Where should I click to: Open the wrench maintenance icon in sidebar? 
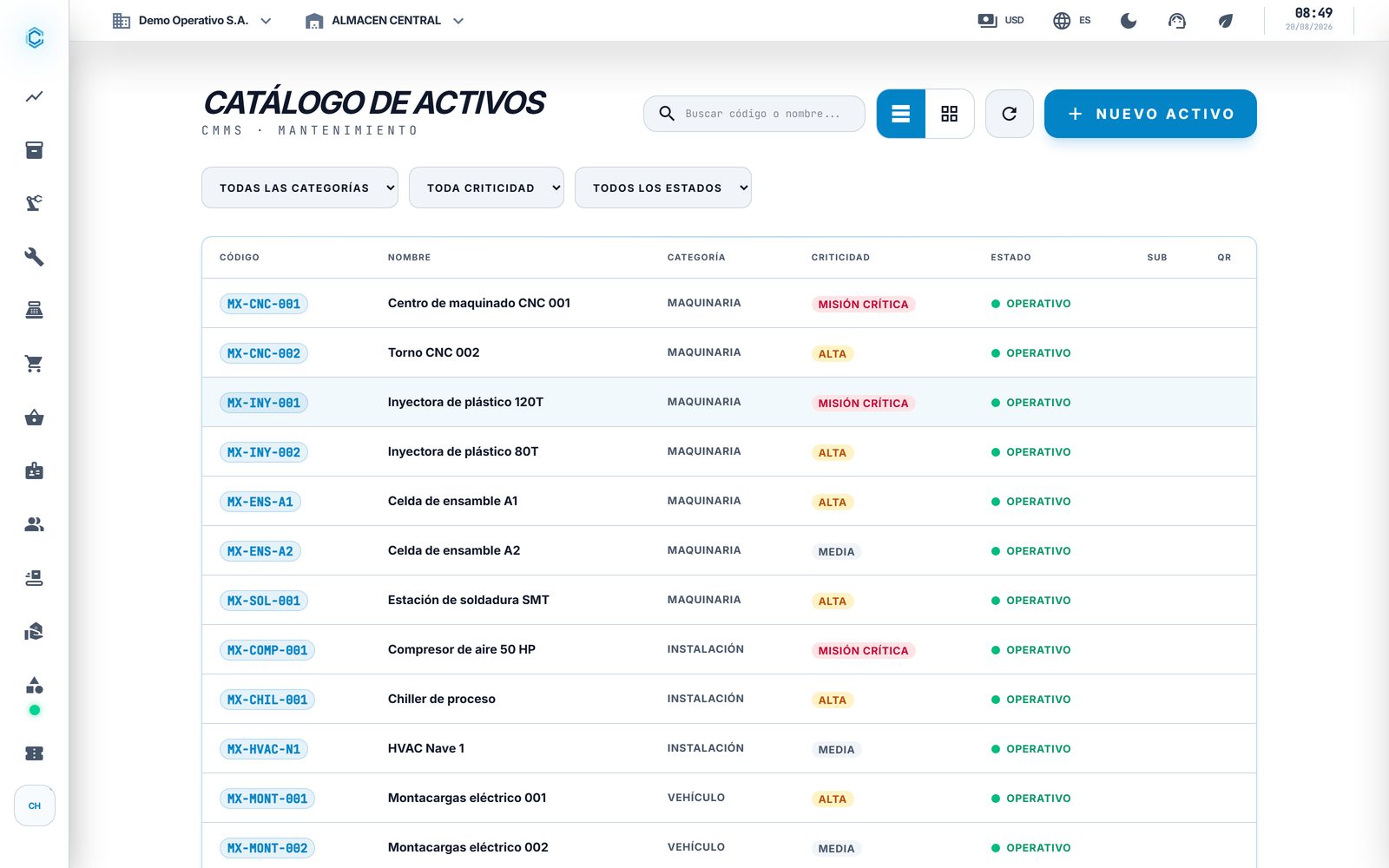tap(34, 257)
